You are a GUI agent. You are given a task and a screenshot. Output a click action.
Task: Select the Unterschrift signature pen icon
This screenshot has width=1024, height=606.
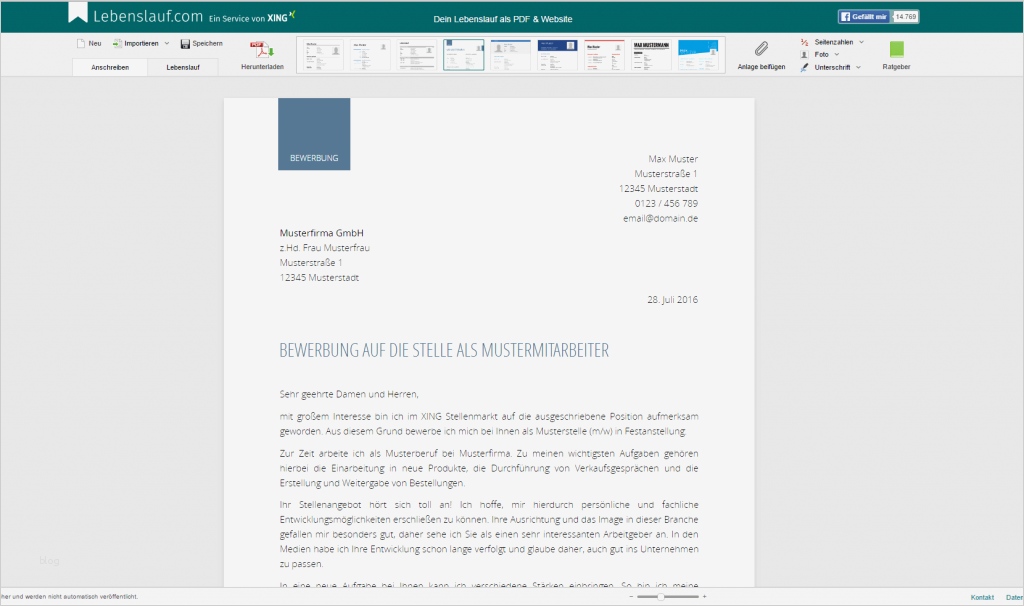[805, 66]
